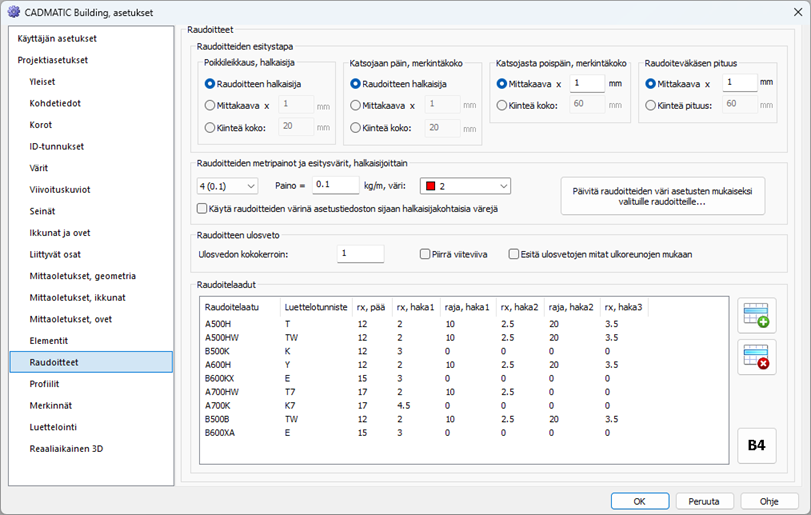Toggle Piirrä viiteviiva checkbox

[454, 254]
